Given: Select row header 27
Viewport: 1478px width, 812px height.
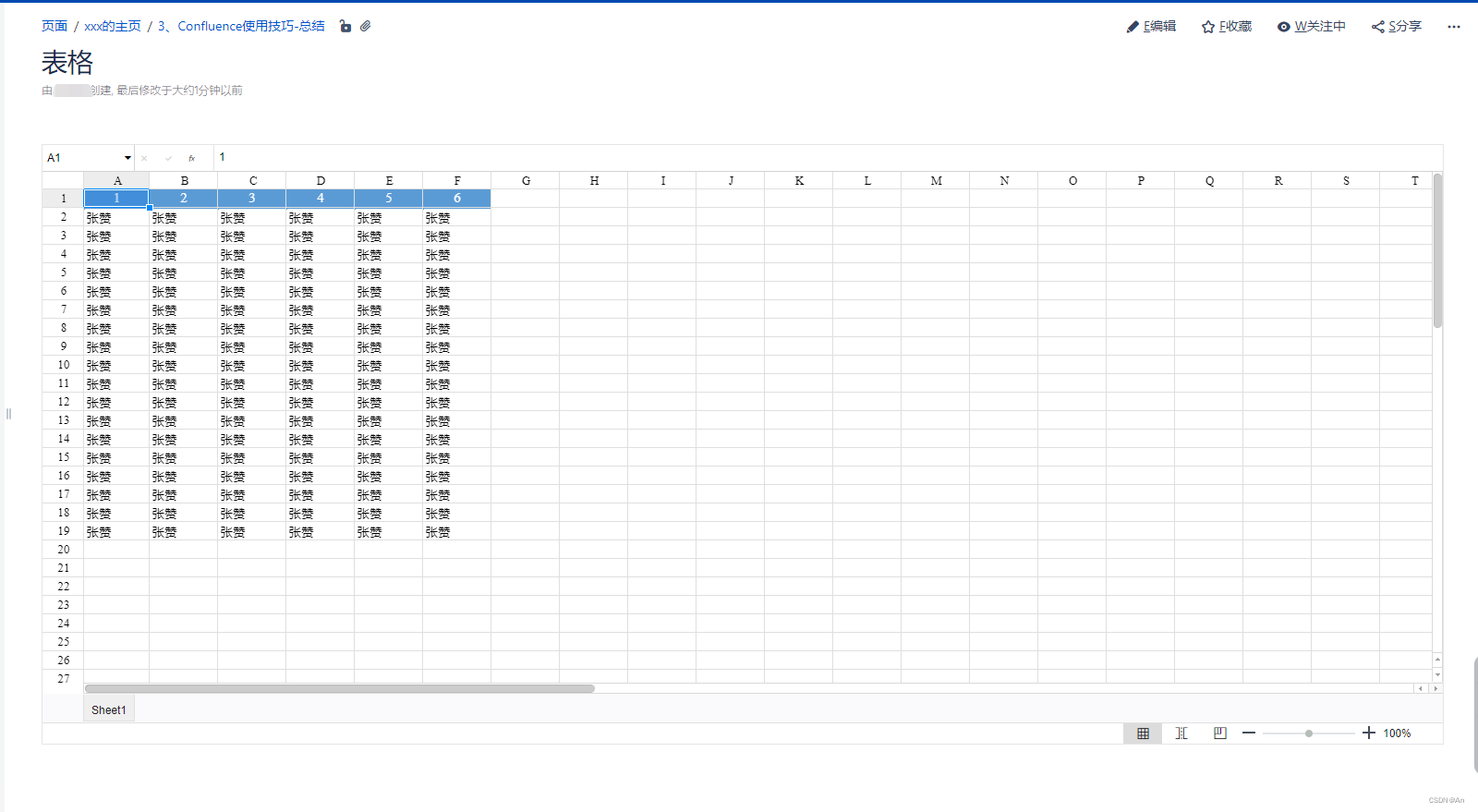Looking at the screenshot, I should (63, 677).
